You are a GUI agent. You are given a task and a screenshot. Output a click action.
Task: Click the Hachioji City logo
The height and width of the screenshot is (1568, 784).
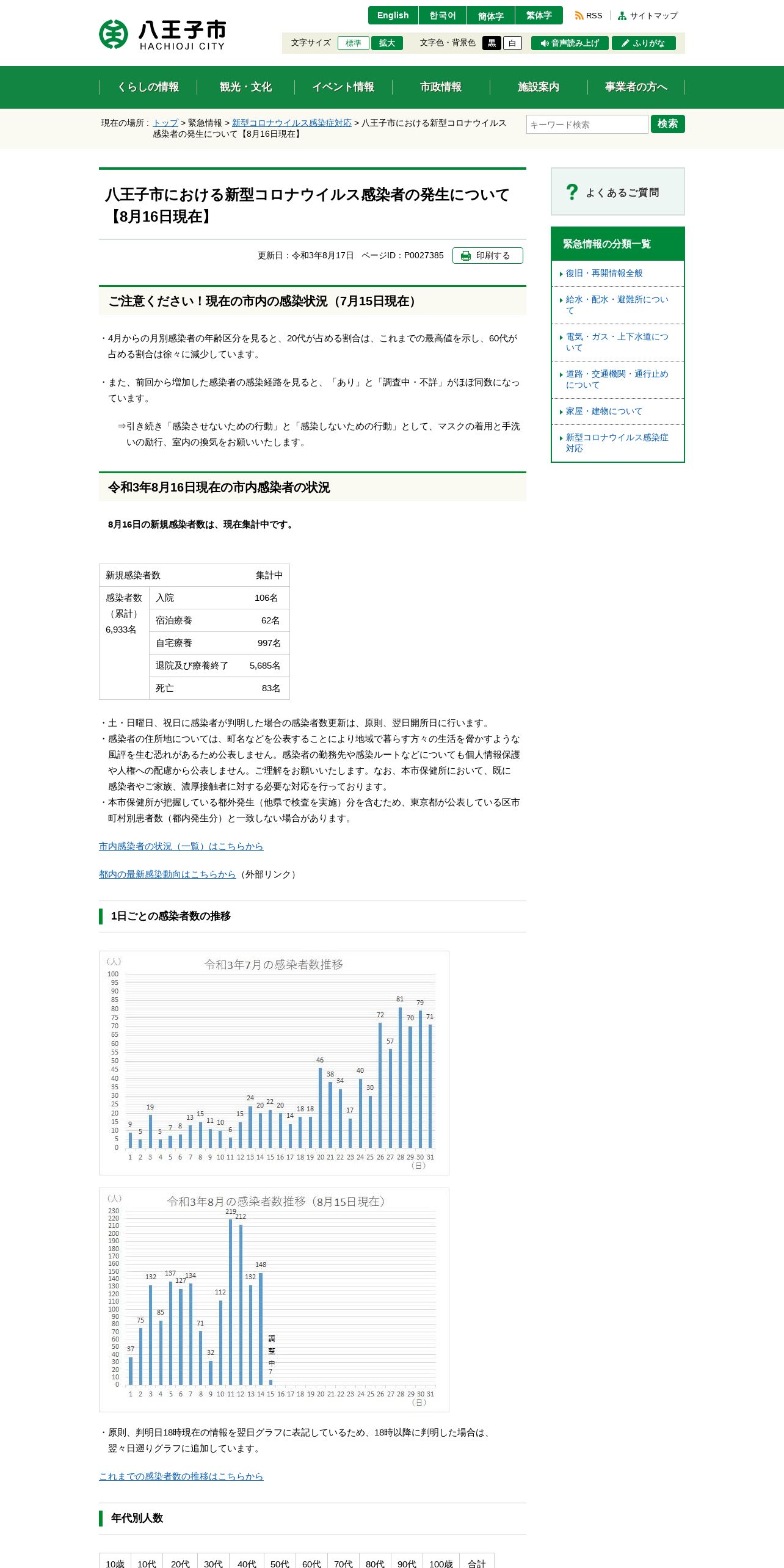coord(162,34)
